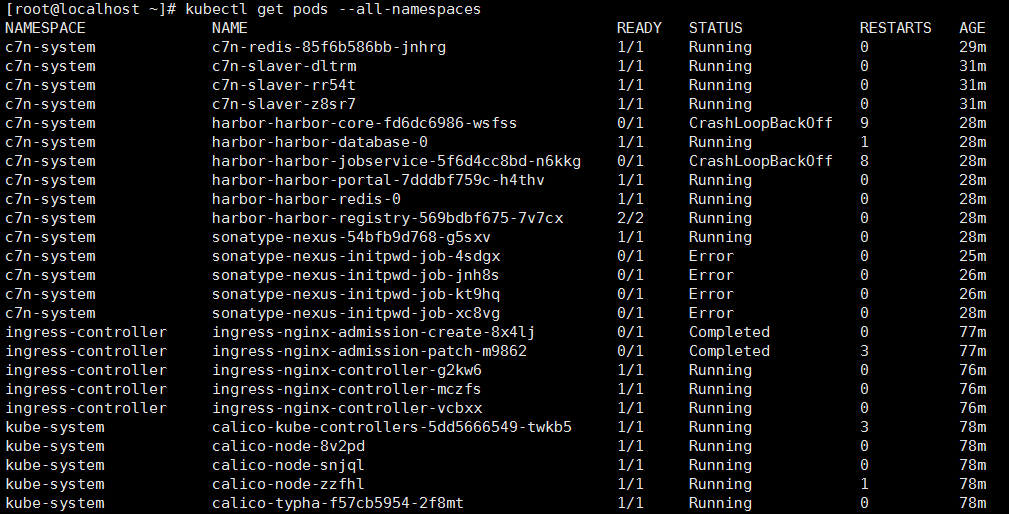
Task: Click ingress-nginx-admission-create-8x4lj pod name
Action: 374,332
